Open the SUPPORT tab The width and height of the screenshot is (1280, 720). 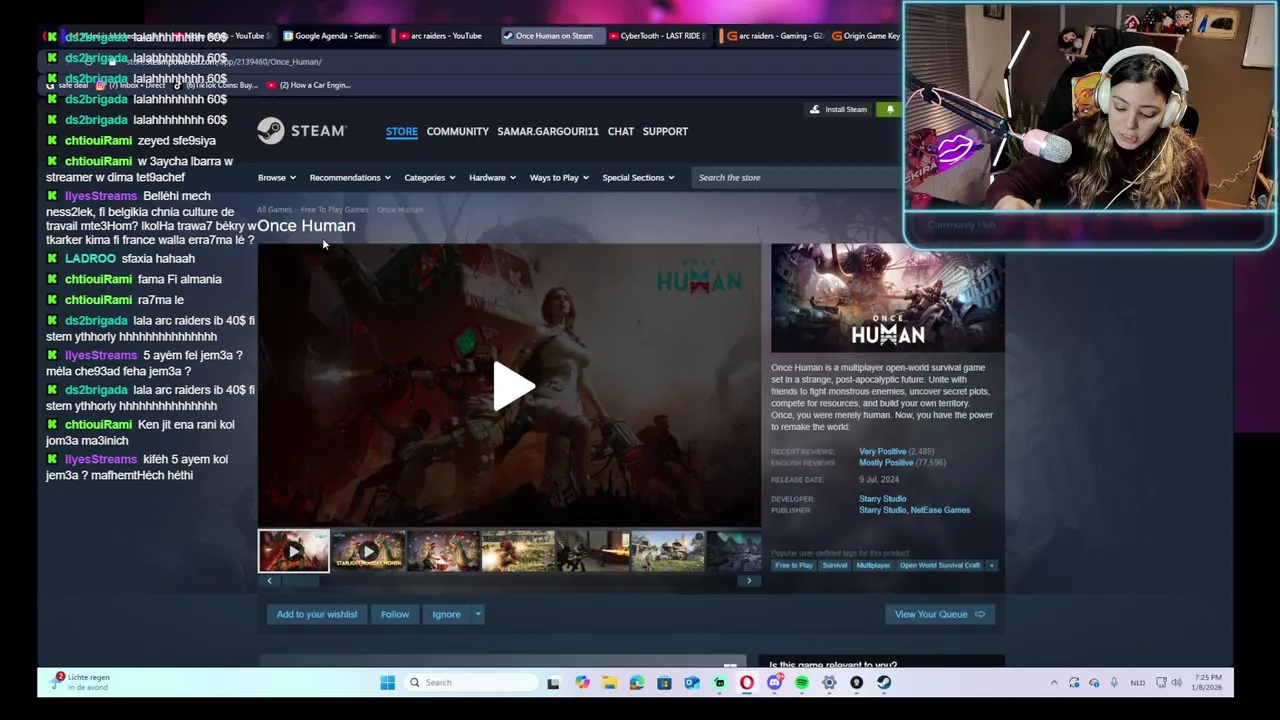point(665,131)
